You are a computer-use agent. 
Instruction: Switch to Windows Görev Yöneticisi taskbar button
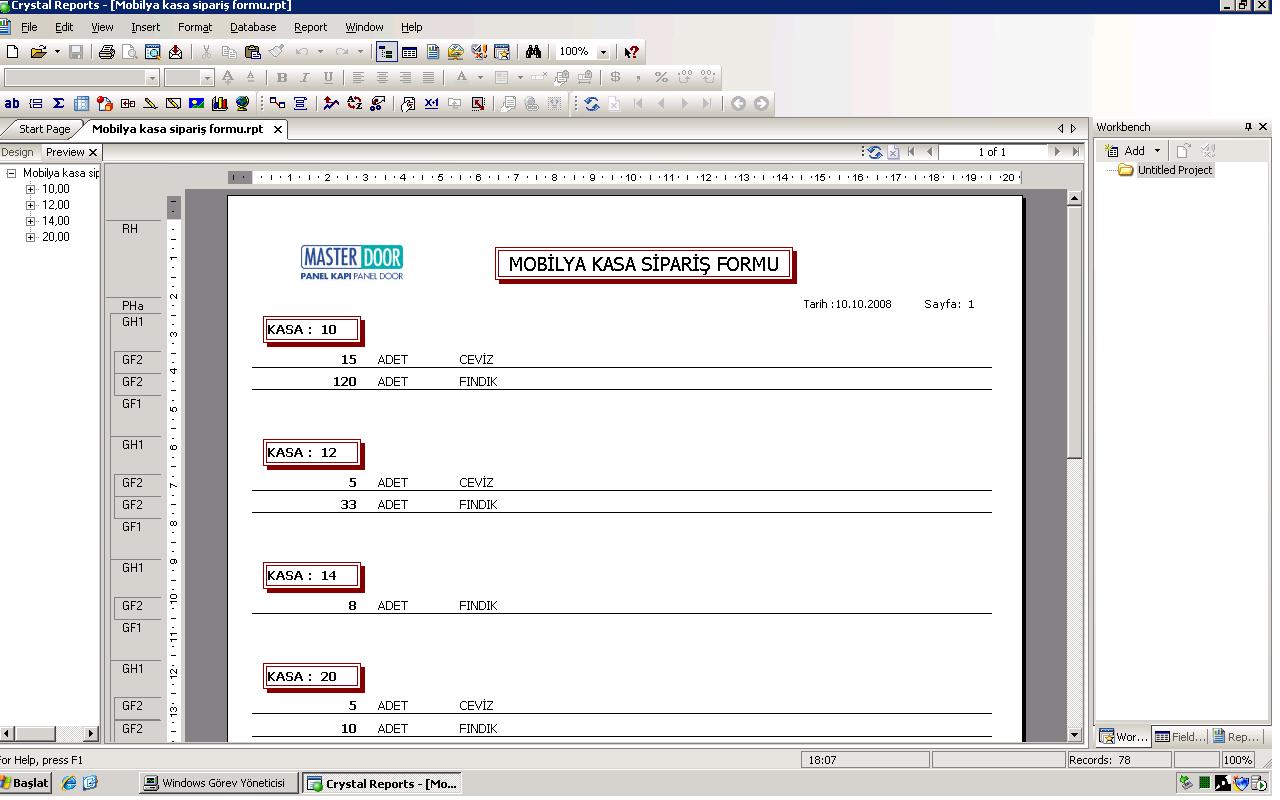(218, 783)
